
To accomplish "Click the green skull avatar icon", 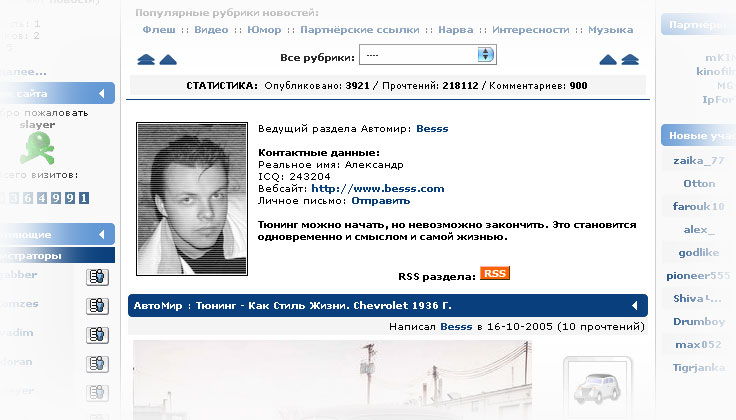I will (38, 147).
